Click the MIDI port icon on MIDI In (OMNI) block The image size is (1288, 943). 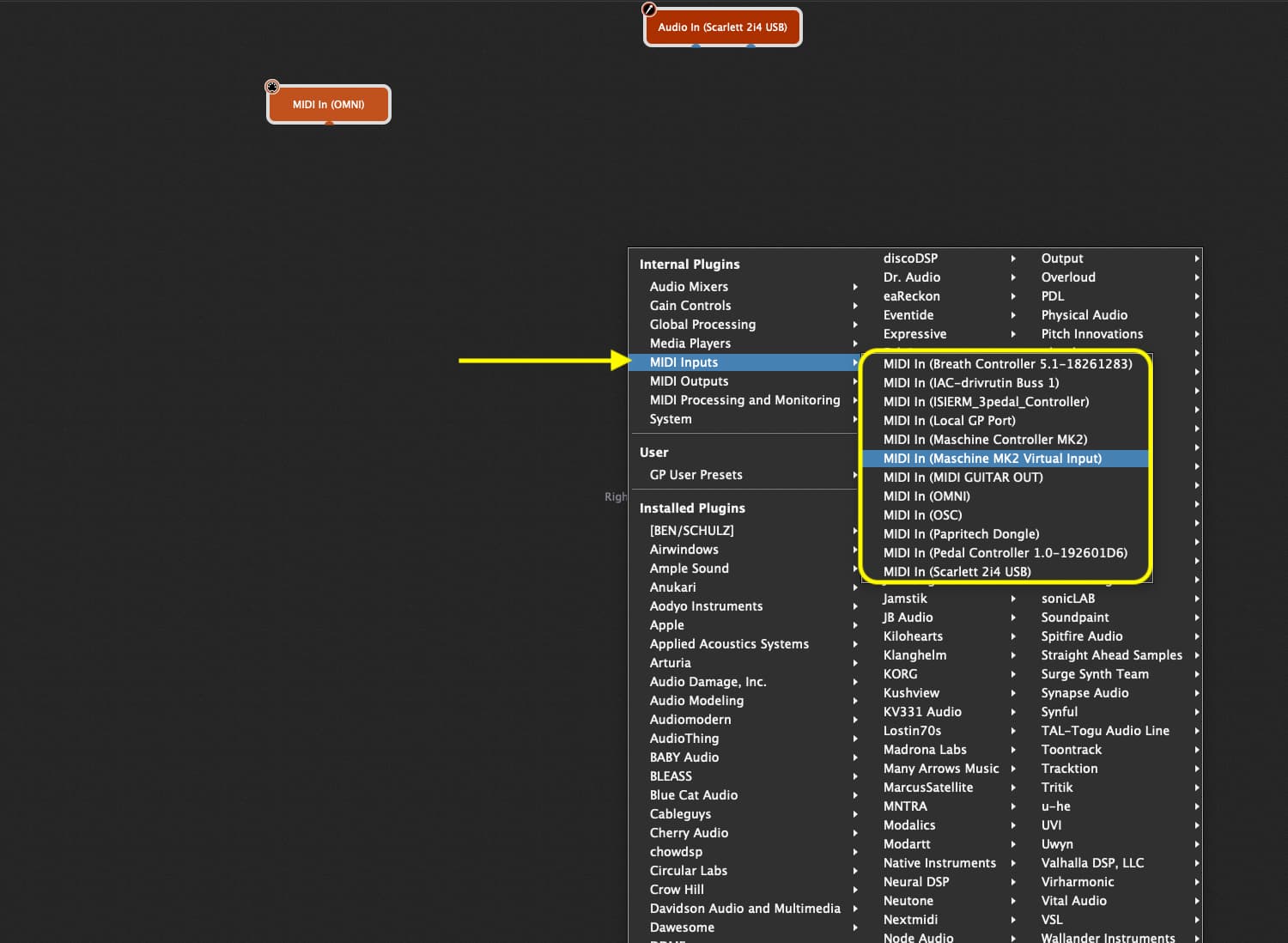coord(272,87)
